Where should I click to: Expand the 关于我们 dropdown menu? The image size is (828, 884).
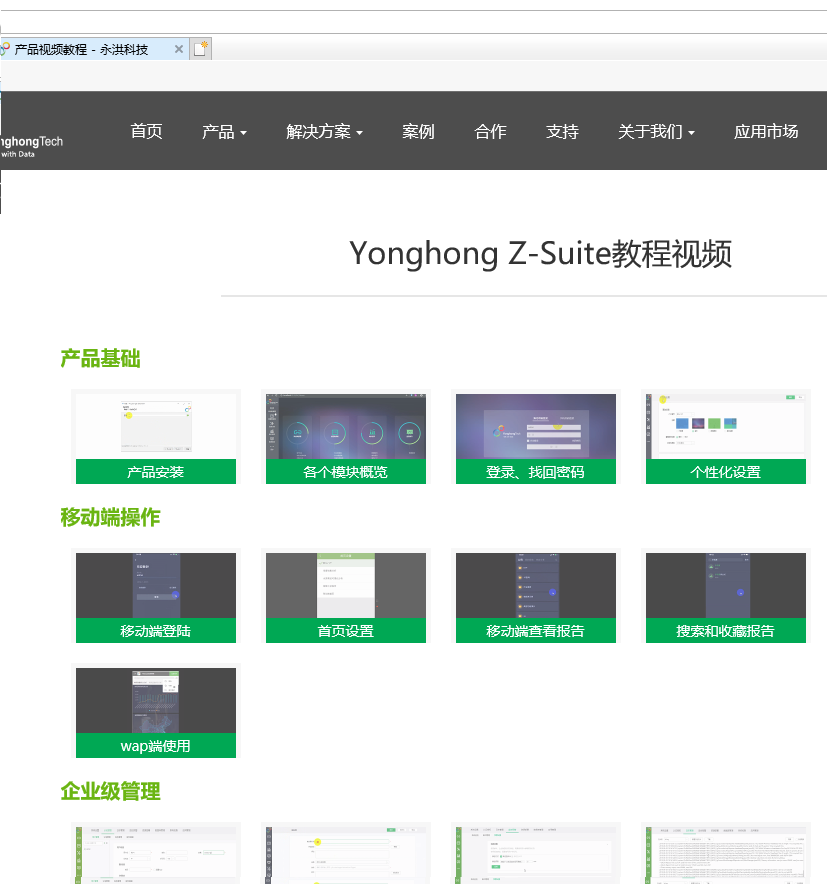(656, 132)
